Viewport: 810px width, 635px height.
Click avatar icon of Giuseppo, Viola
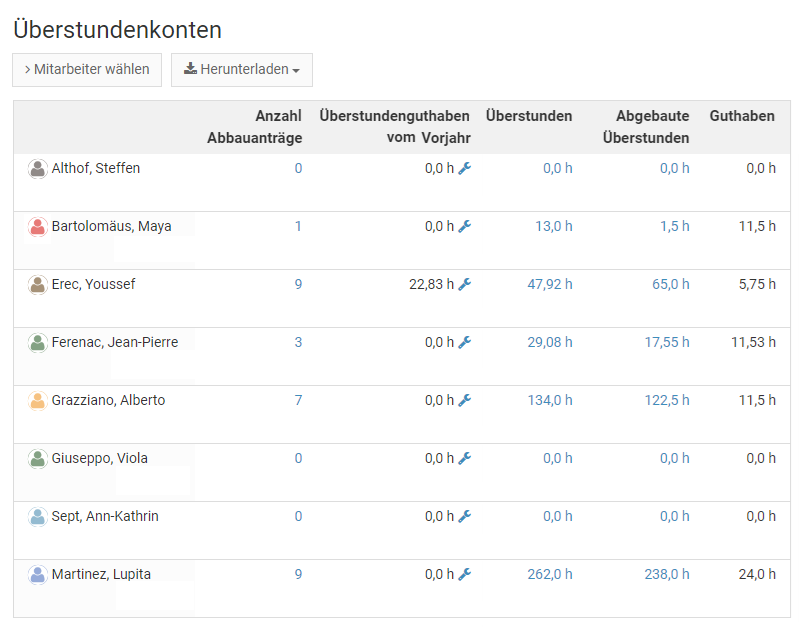pyautogui.click(x=38, y=459)
